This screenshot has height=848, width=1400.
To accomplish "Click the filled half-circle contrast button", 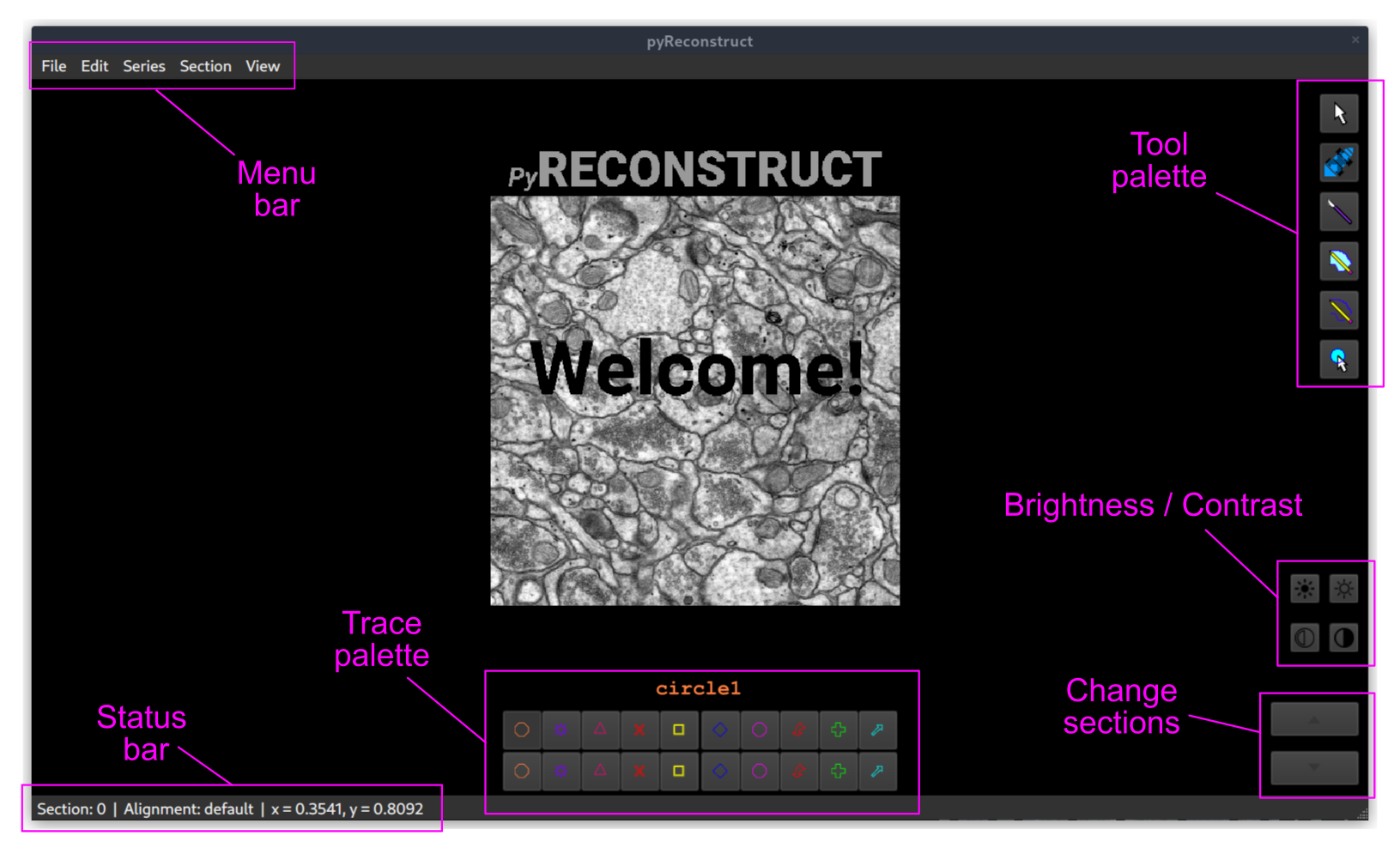I will [1343, 638].
